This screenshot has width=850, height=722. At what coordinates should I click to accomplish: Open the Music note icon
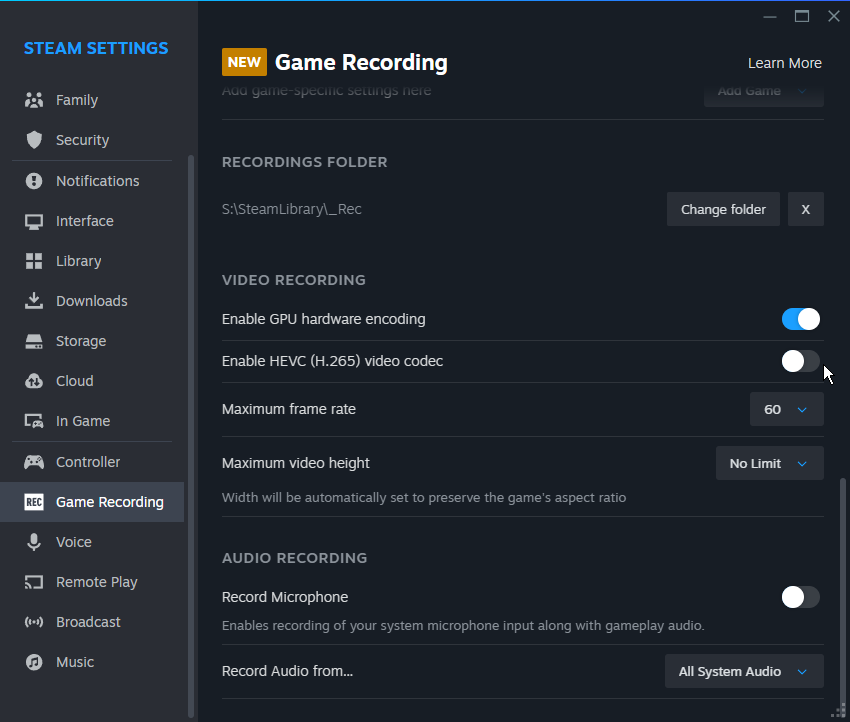click(34, 662)
